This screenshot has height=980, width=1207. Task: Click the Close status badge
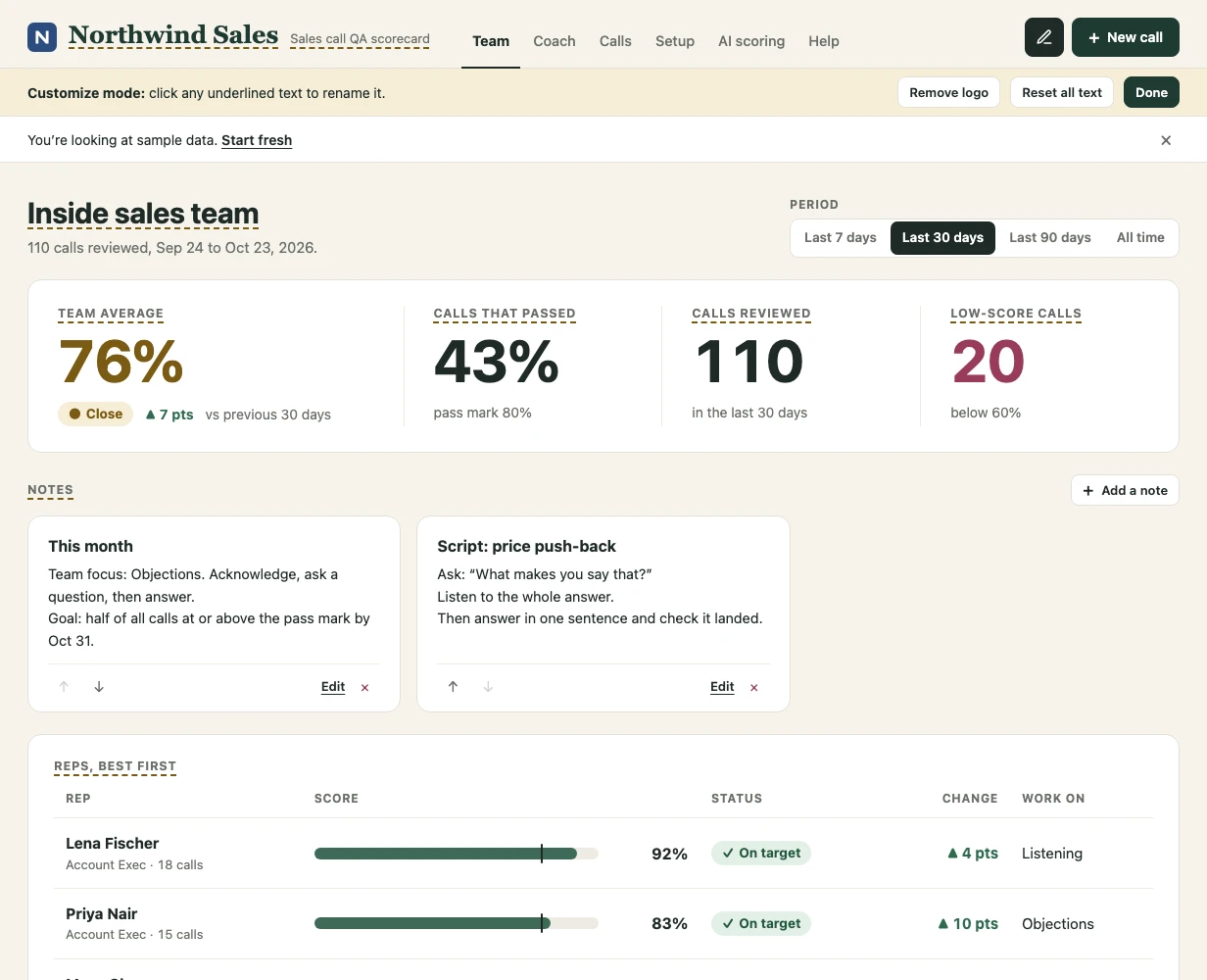[x=95, y=414]
